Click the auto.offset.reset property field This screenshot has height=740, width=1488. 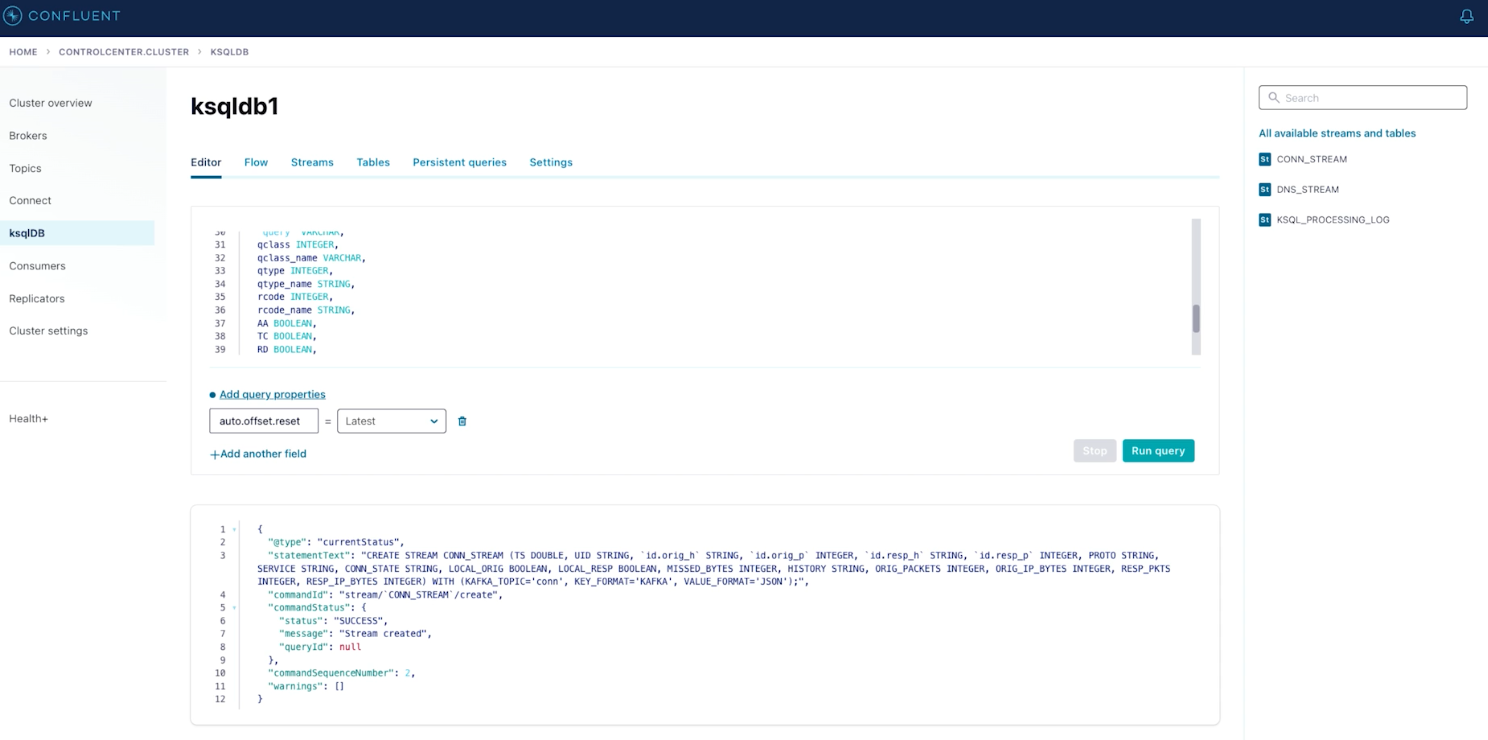pos(264,421)
